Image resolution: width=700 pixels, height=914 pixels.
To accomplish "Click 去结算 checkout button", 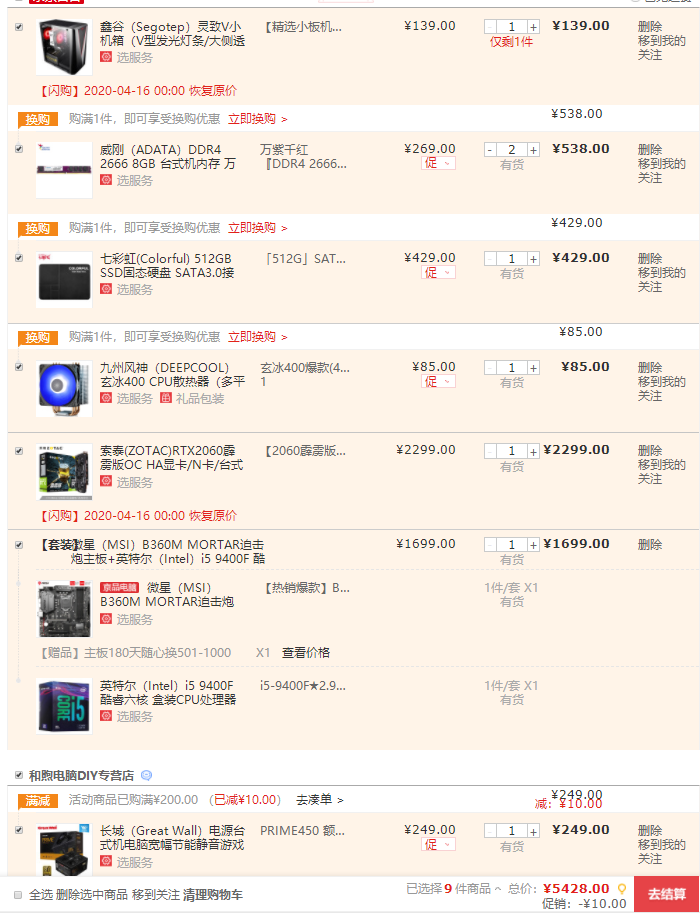I will click(x=667, y=894).
